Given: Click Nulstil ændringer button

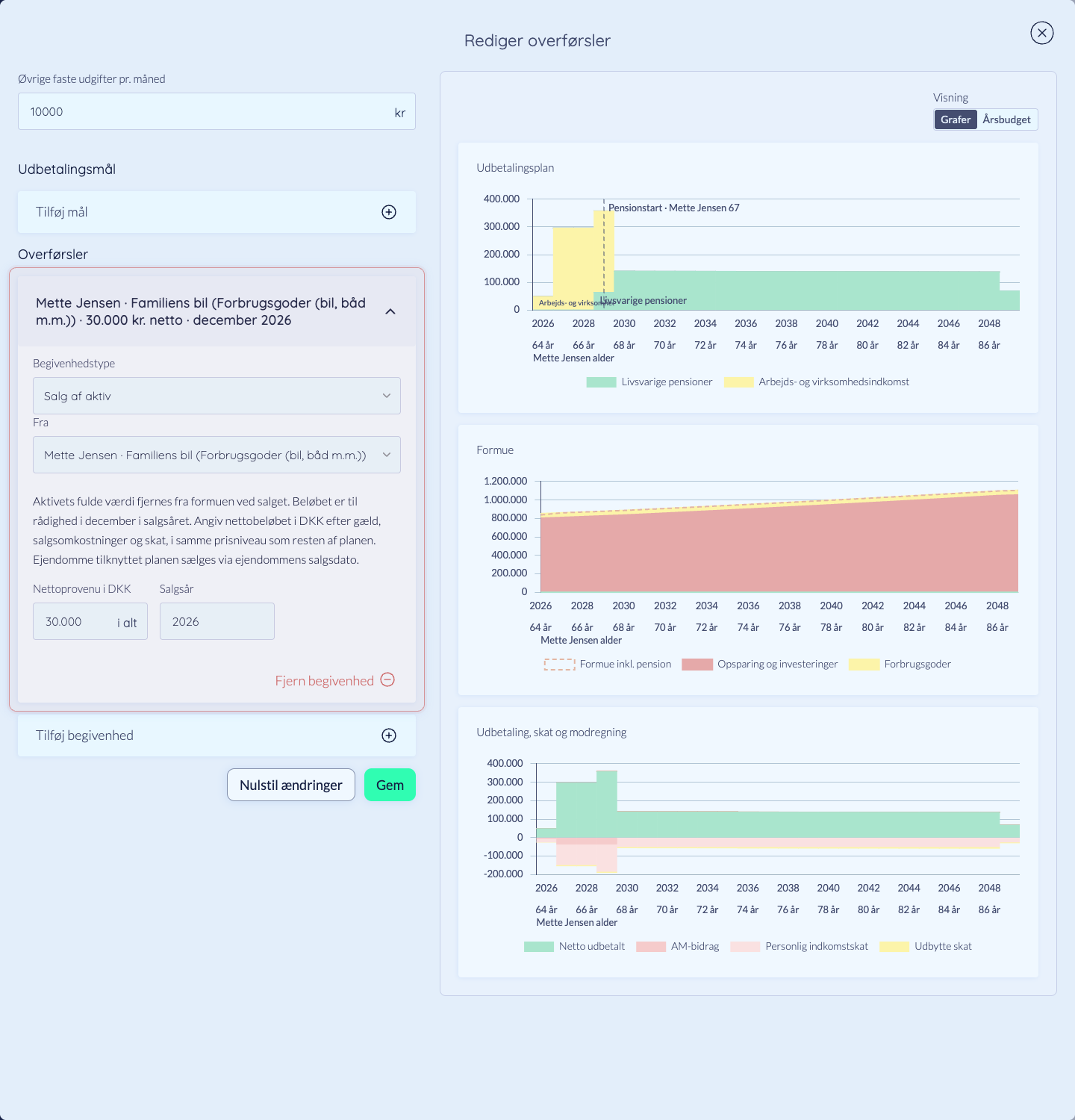Looking at the screenshot, I should click(x=291, y=785).
